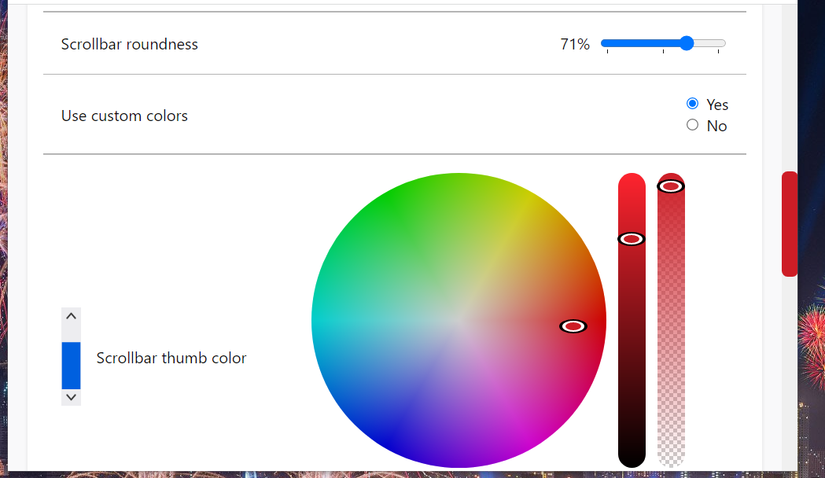Click the black bottom of the brightness bar
The image size is (825, 478).
coord(631,455)
